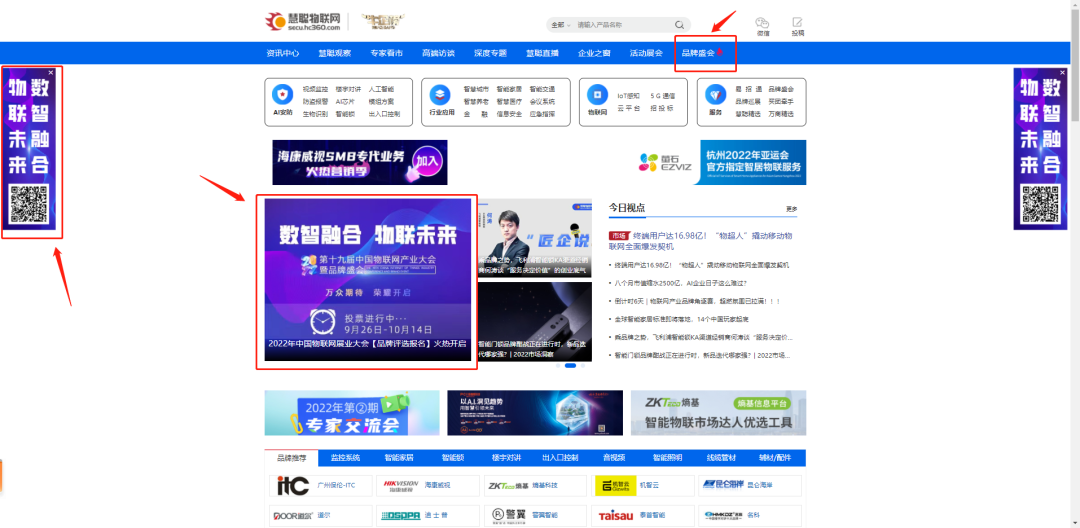This screenshot has width=1080, height=528.
Task: Click the 昆仑海岸 brand logo
Action: [x=723, y=485]
